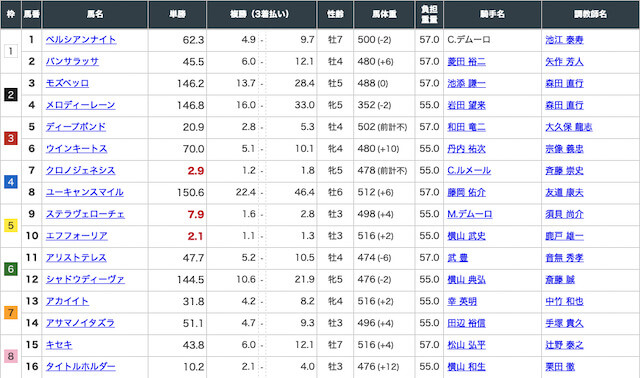
Task: Click the 単勝 column header
Action: click(x=178, y=14)
